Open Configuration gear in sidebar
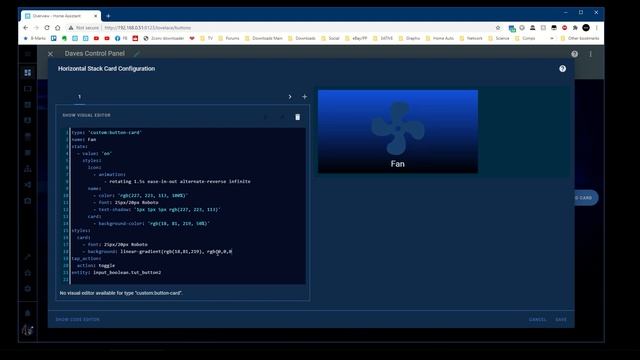Image resolution: width=640 pixels, height=360 pixels. [28, 289]
